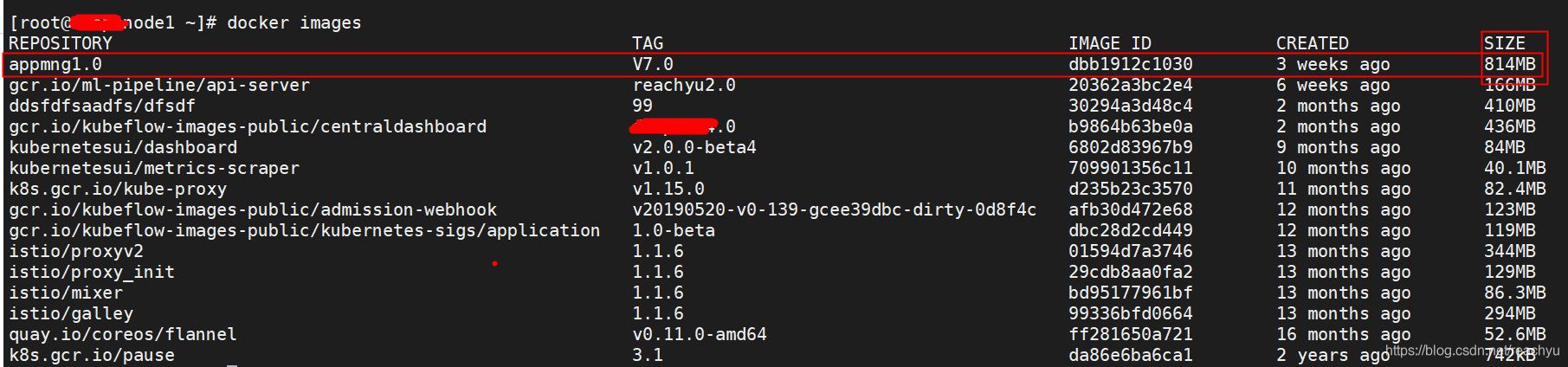The height and width of the screenshot is (367, 1568).
Task: Click the v2.0.0-beta4 tag text
Action: [x=694, y=147]
